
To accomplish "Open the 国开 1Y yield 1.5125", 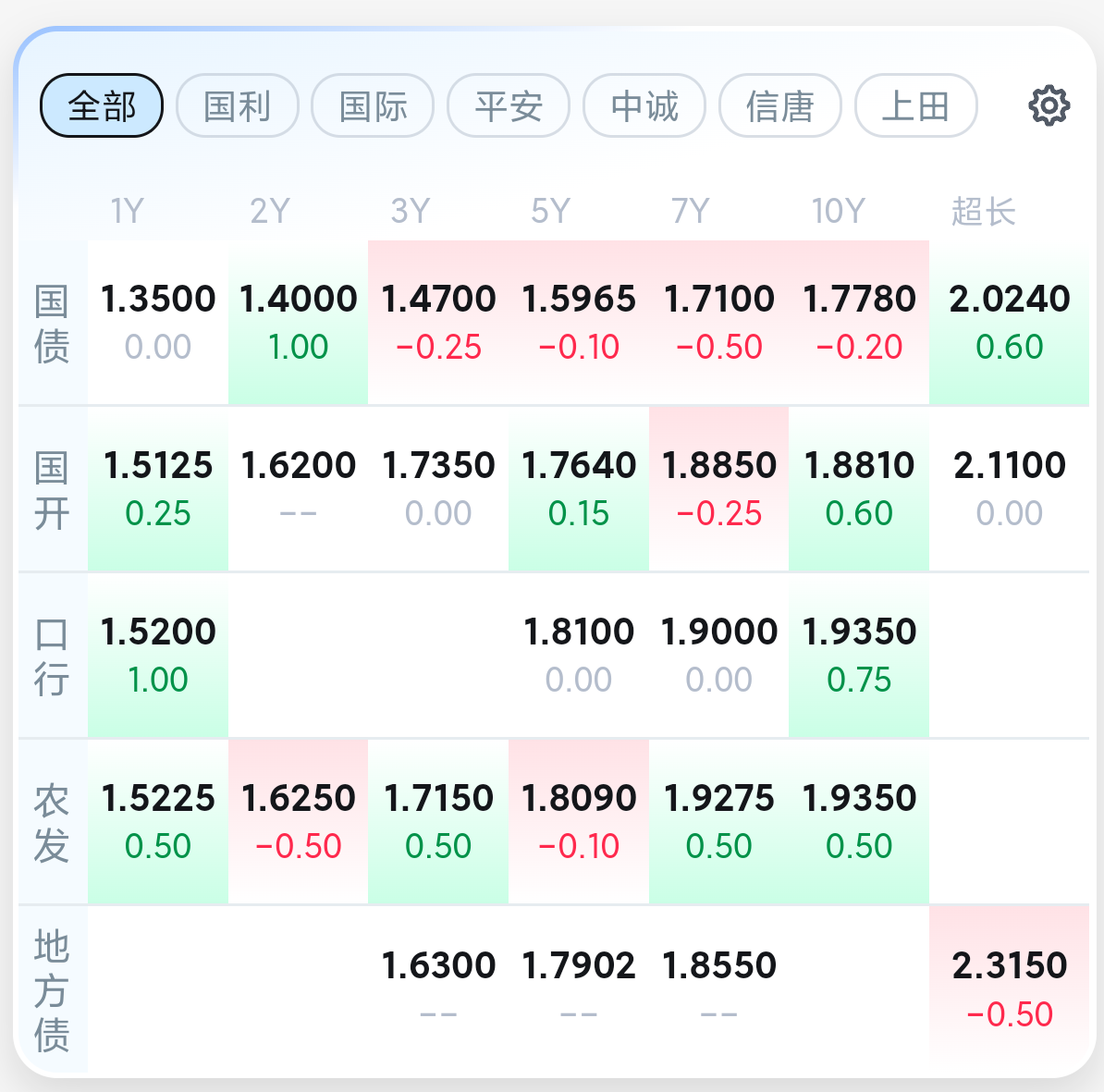I will pyautogui.click(x=158, y=488).
